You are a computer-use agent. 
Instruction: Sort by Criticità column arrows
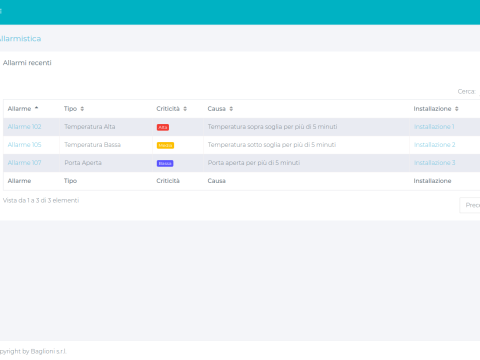tap(185, 109)
